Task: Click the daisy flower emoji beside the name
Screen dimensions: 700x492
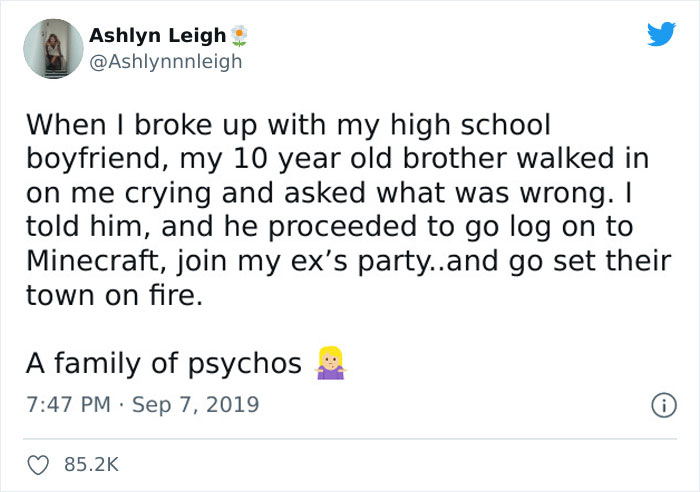Action: 239,36
